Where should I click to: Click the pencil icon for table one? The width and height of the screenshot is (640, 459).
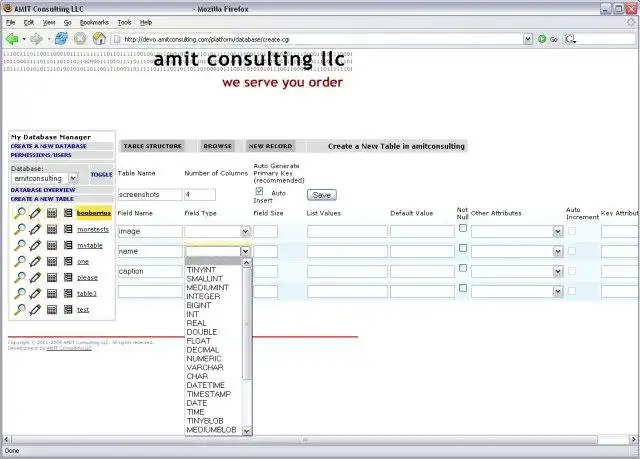coord(36,262)
